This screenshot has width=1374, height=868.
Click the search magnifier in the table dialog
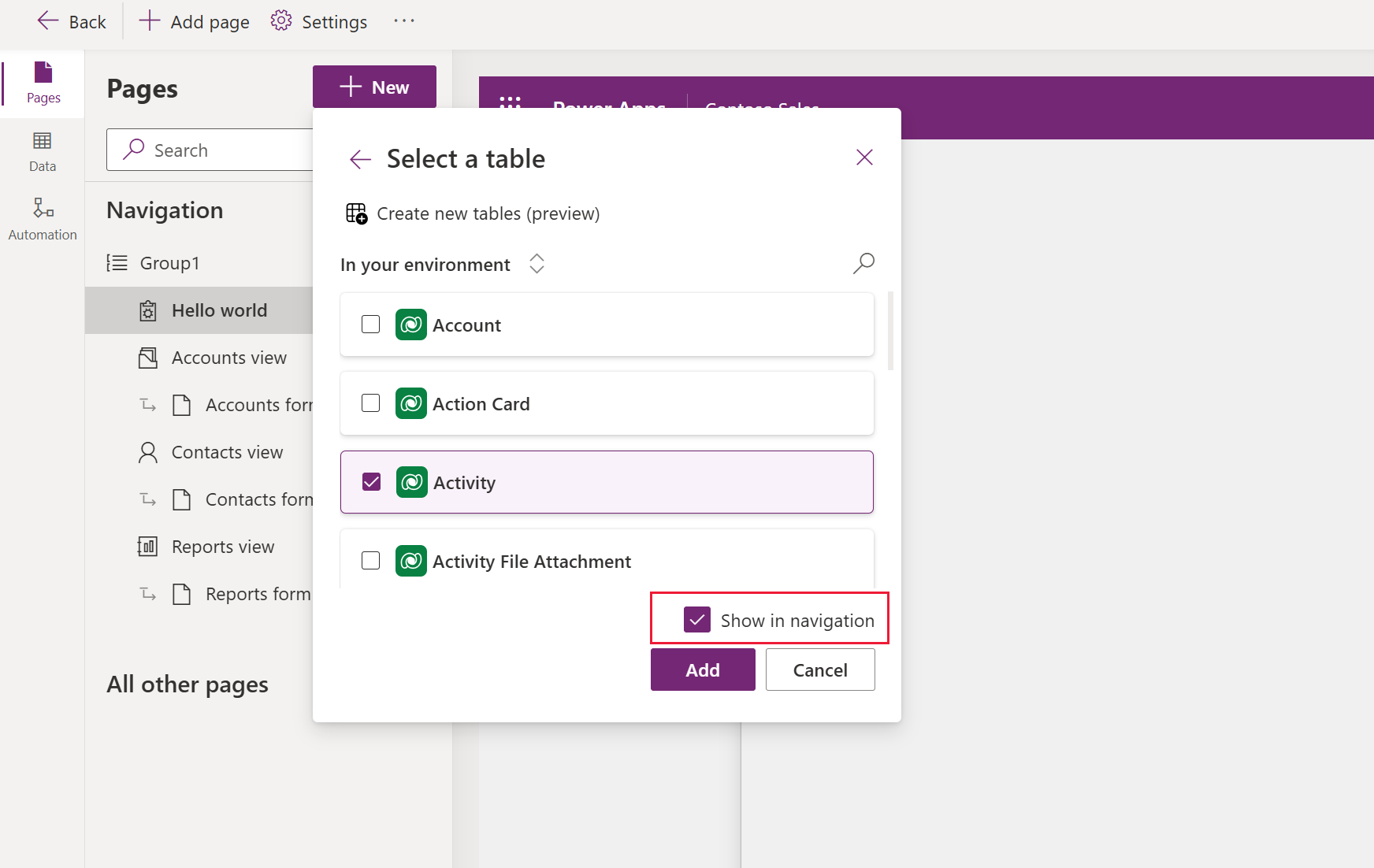(863, 263)
